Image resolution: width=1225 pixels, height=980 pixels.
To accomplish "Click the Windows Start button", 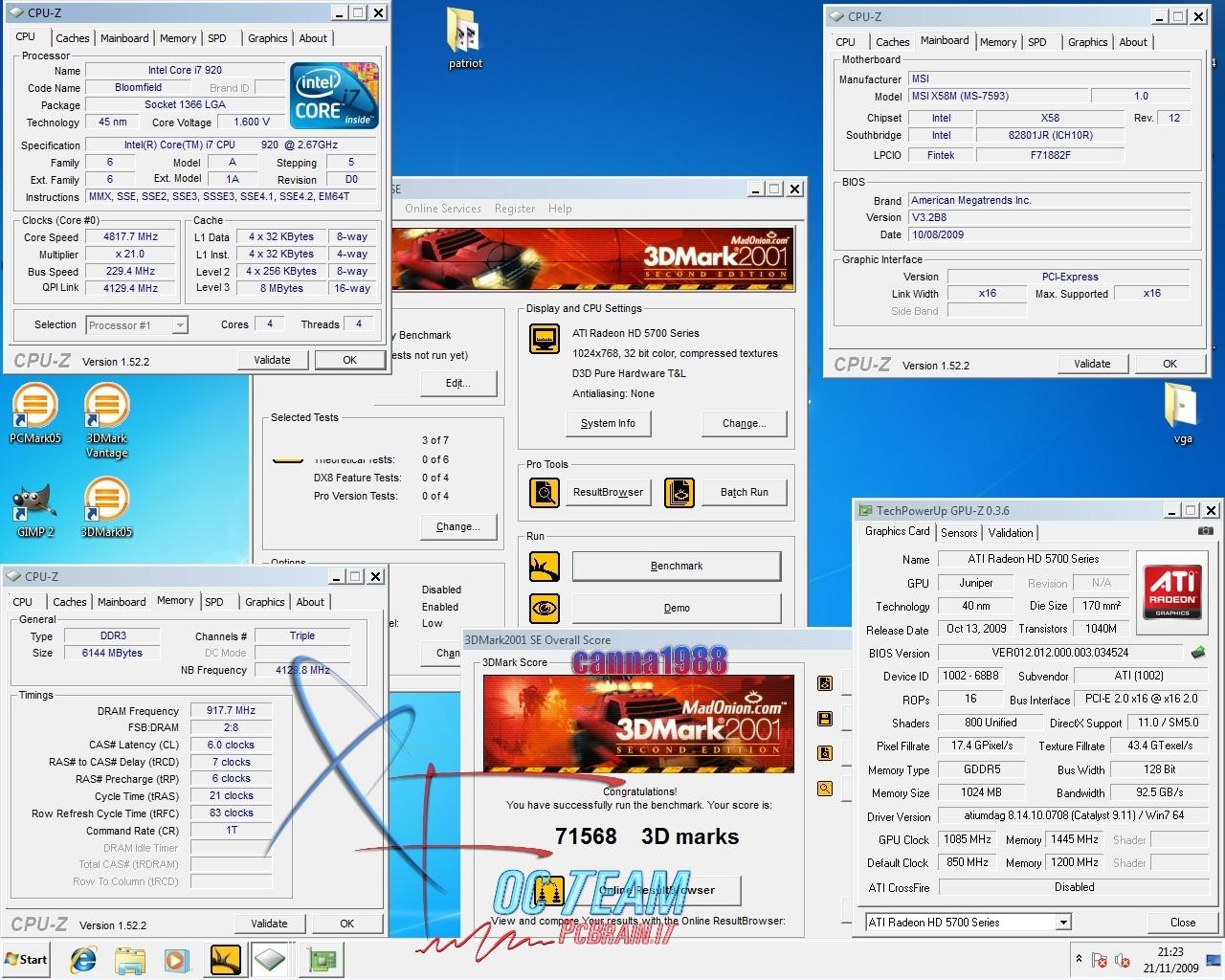I will (27, 959).
